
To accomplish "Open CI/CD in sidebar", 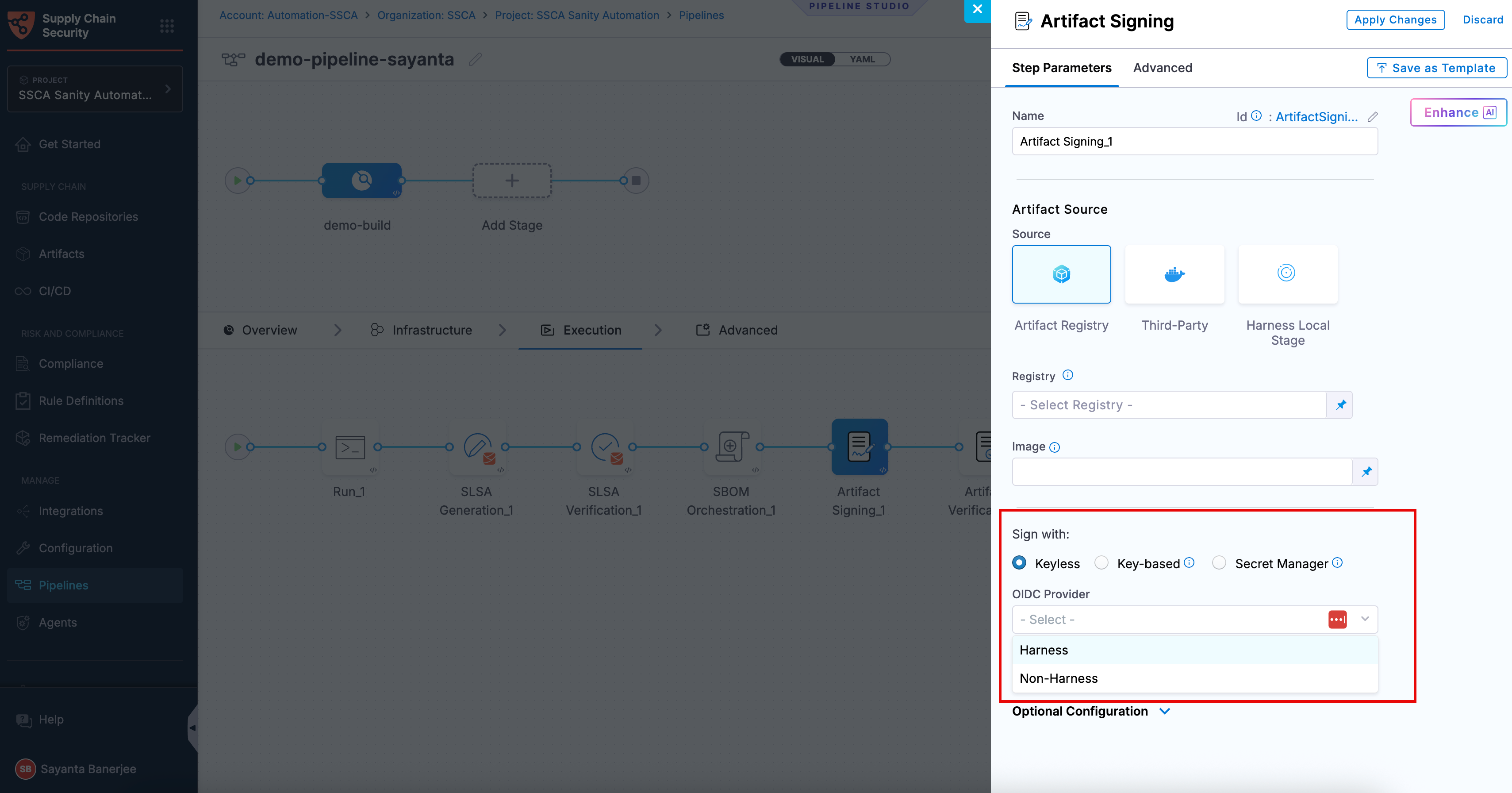I will [54, 291].
